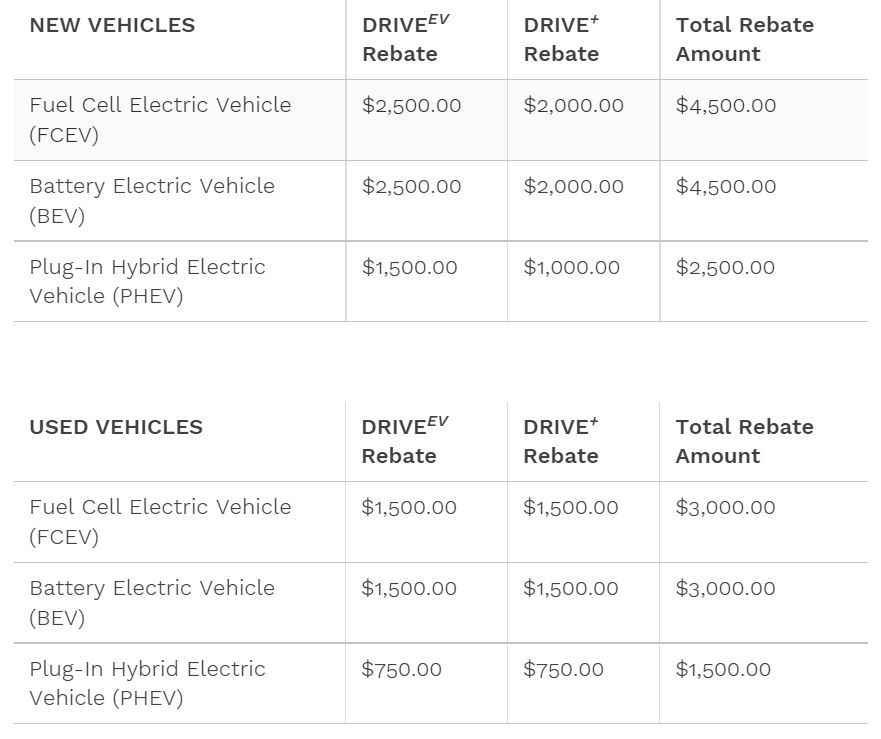Click used PHEV total $1,500.00 cell

pyautogui.click(x=723, y=669)
